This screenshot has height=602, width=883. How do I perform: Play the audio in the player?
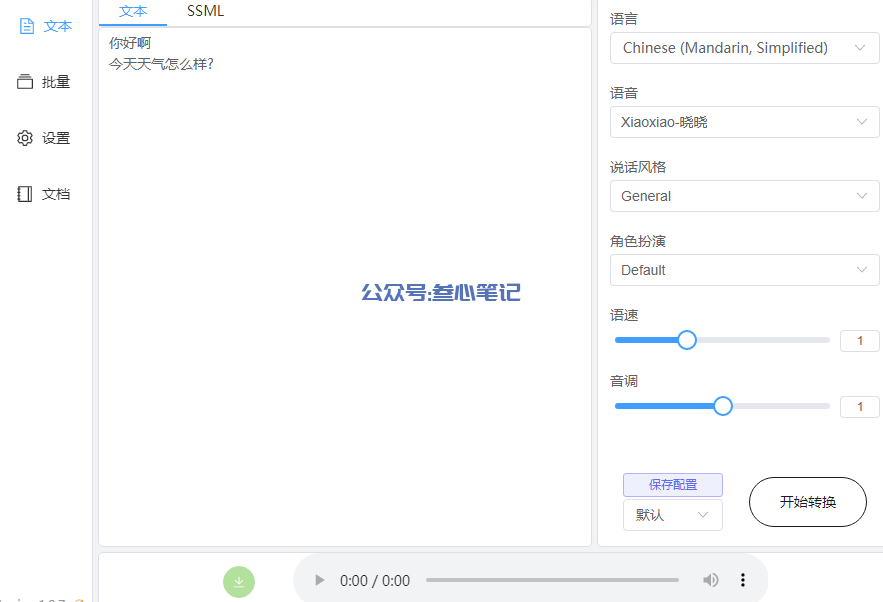tap(319, 580)
